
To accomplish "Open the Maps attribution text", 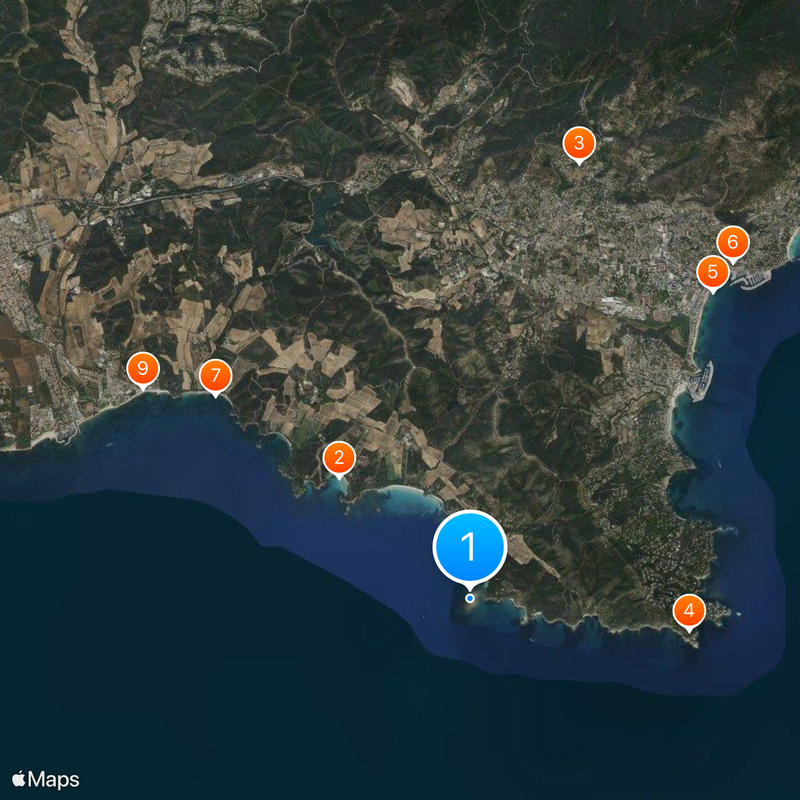I will 54,780.
